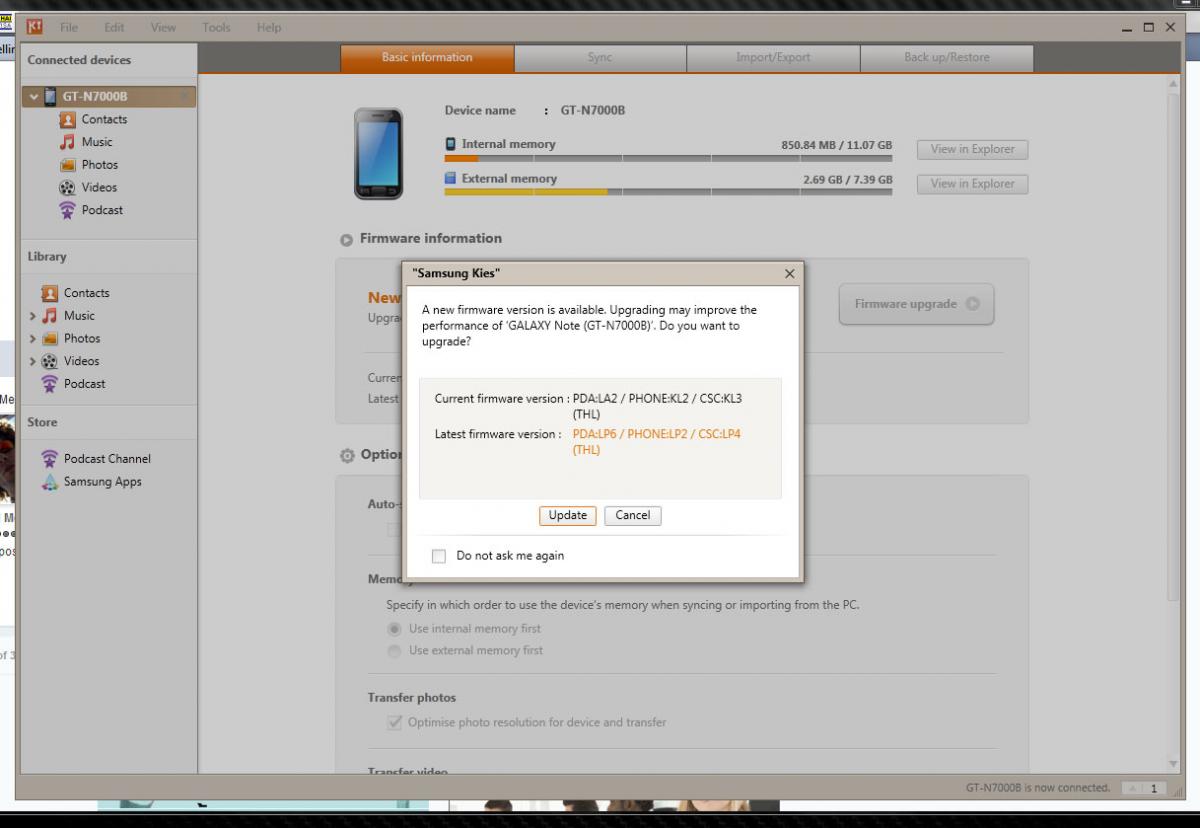
Task: Open Samsung Apps store icon
Action: [50, 482]
